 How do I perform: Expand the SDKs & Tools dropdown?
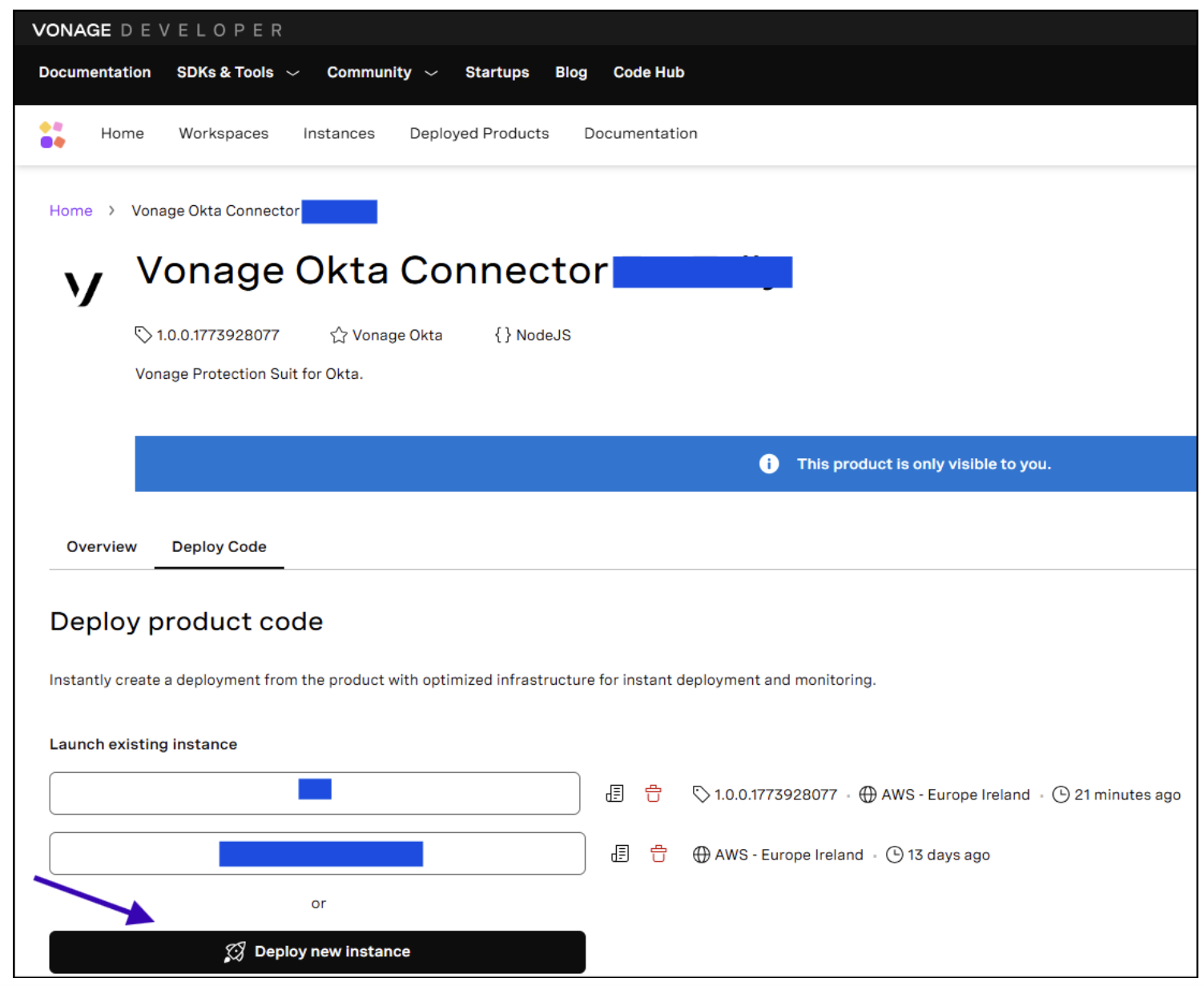237,72
